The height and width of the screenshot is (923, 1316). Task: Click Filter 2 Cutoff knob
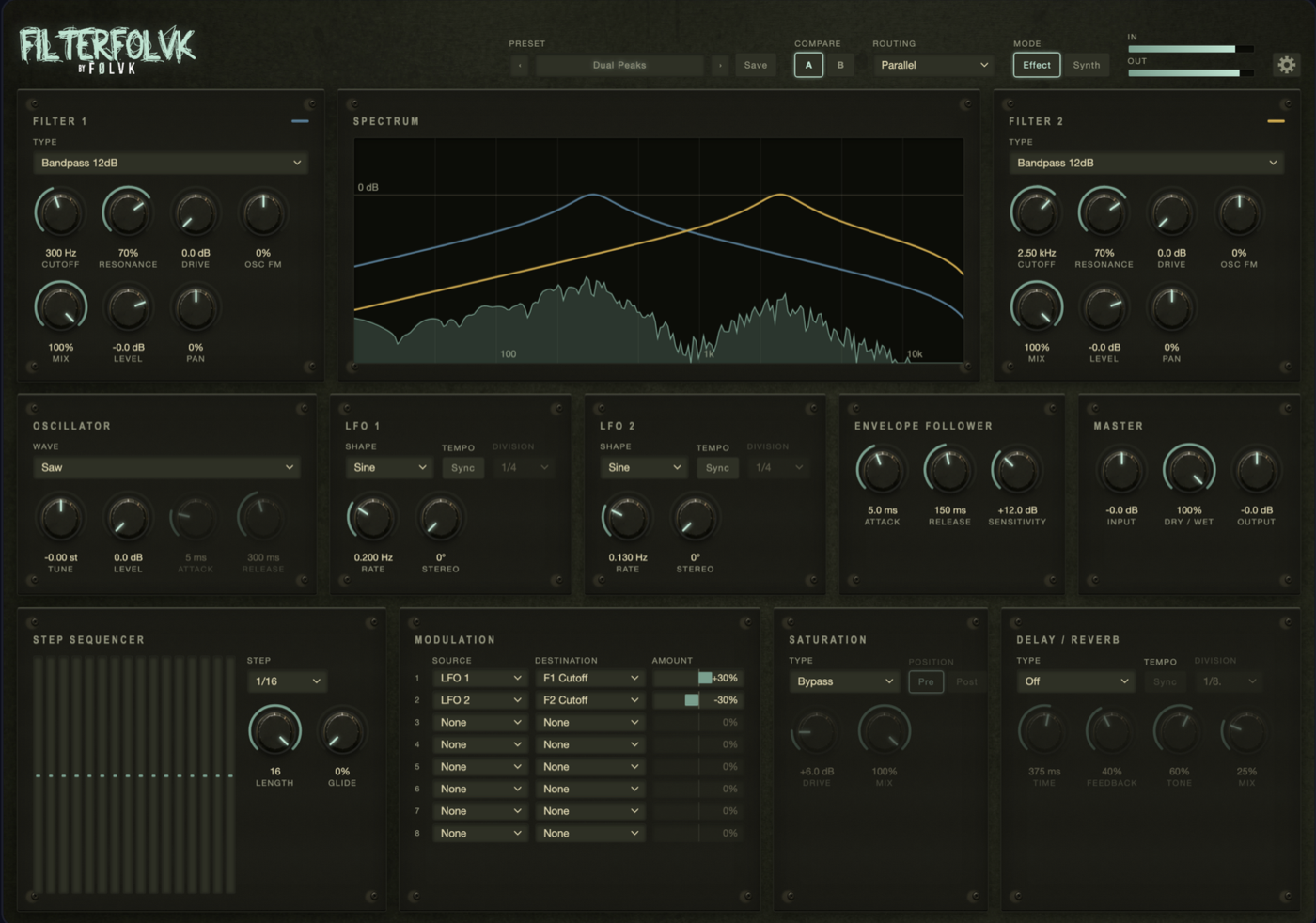[x=1036, y=212]
